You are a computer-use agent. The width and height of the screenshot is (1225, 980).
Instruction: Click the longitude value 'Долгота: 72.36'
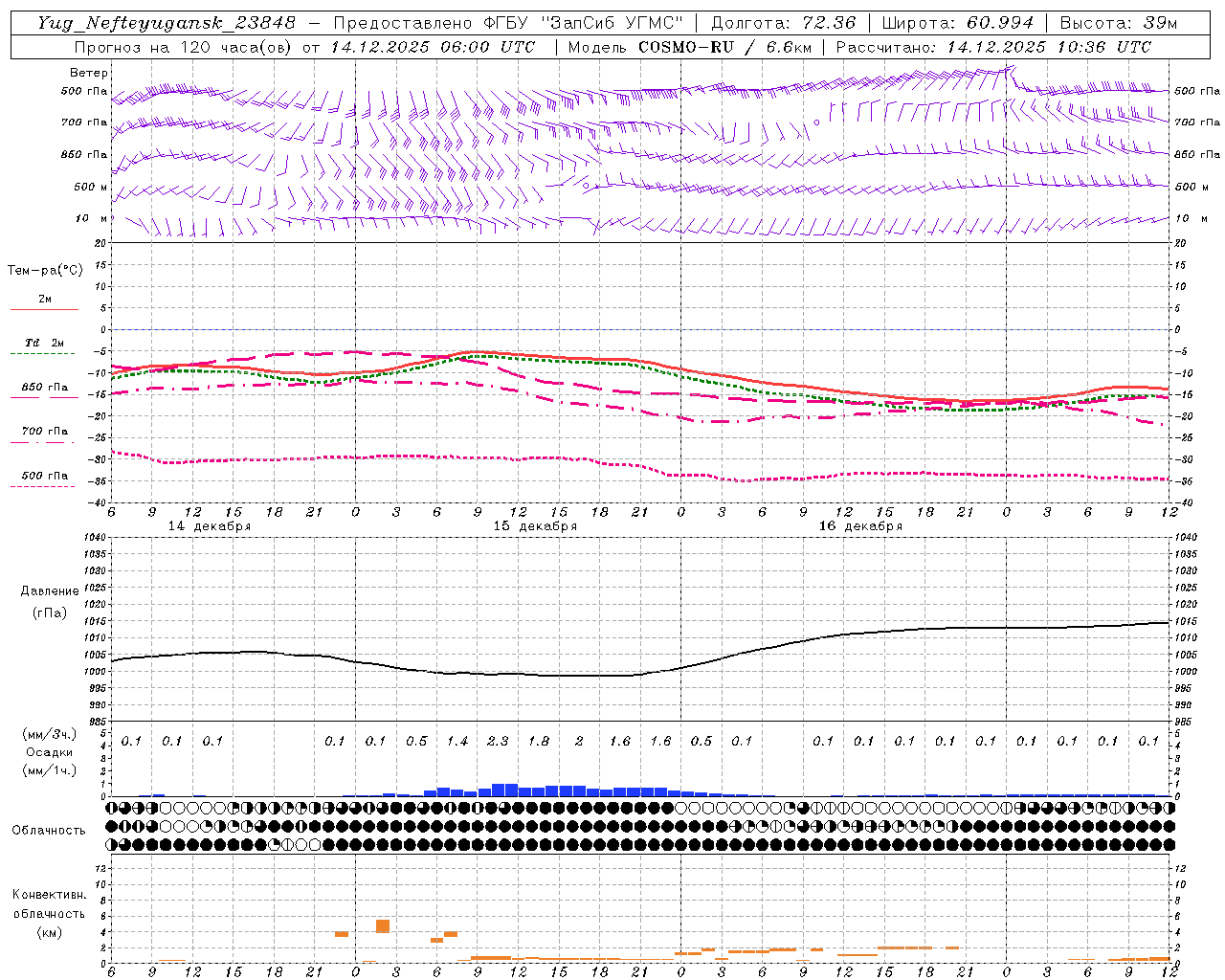pyautogui.click(x=782, y=23)
